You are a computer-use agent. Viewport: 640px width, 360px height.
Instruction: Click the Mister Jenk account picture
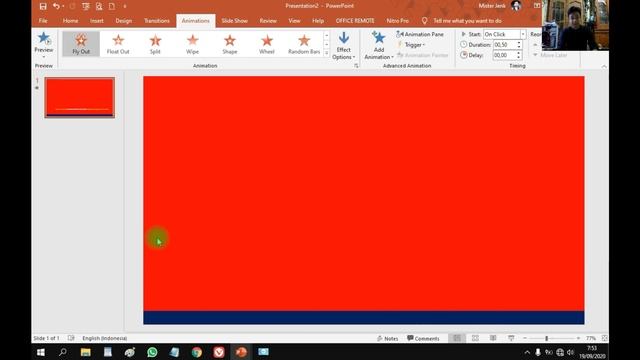pos(516,6)
